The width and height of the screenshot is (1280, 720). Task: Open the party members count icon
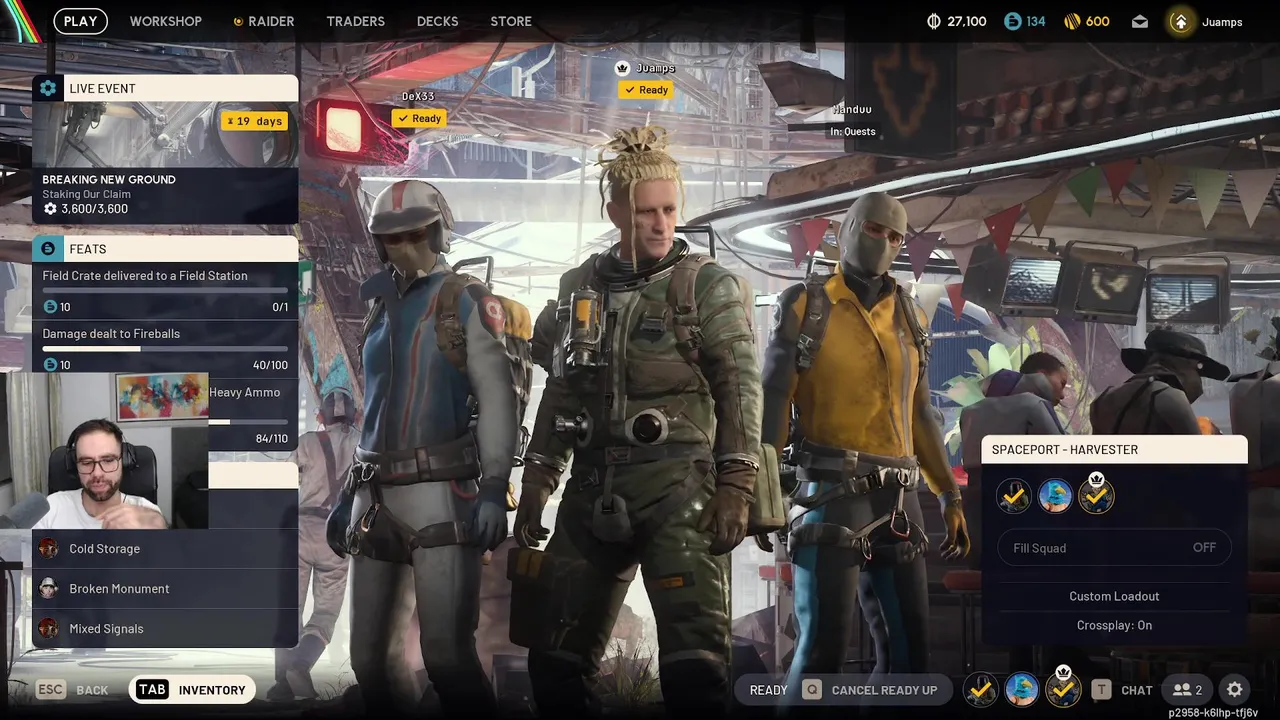tap(1188, 690)
